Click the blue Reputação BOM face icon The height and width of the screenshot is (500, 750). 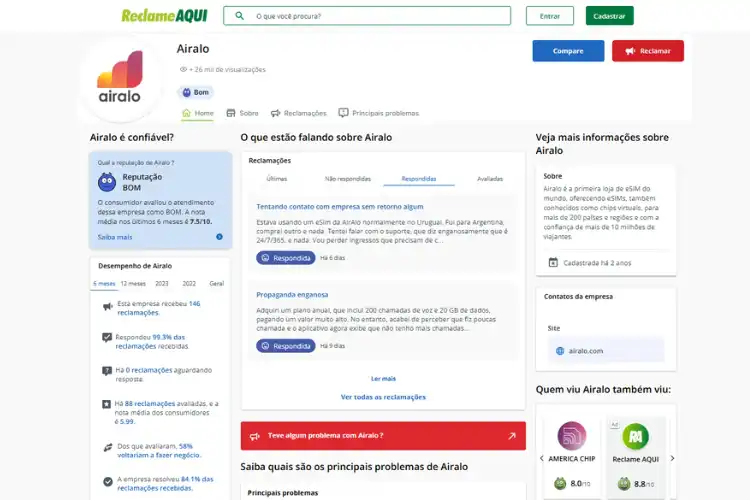(x=107, y=182)
